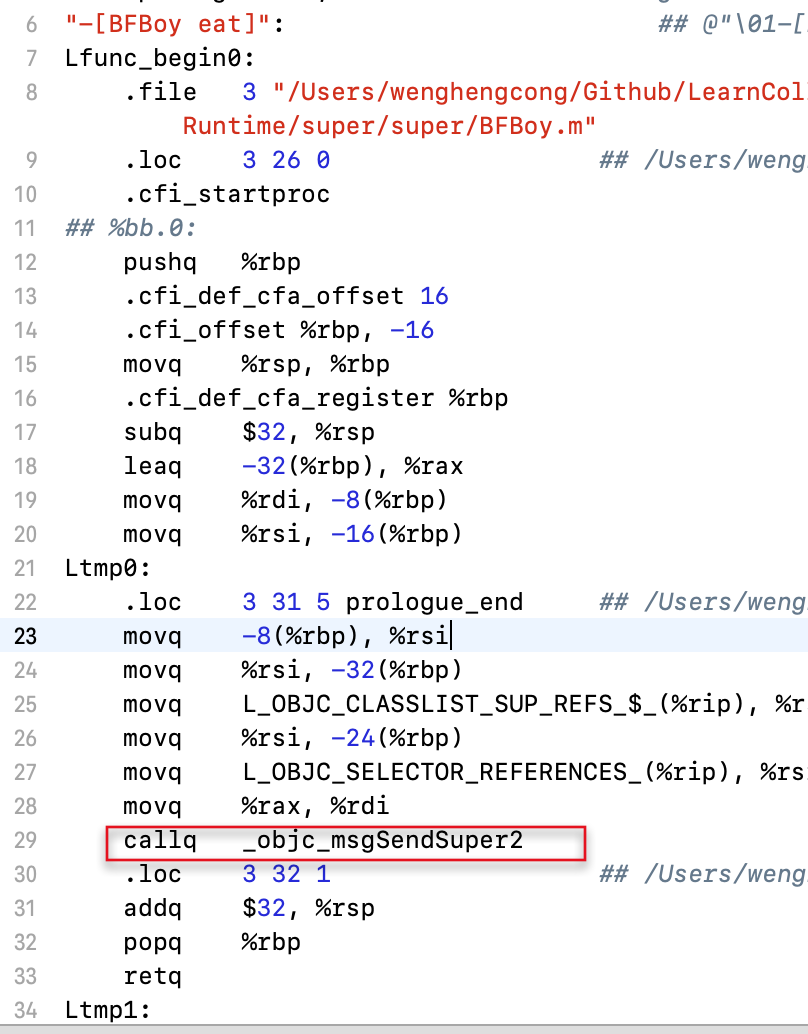Click the movq %rsi, -32(%rbp) instruction

293,670
